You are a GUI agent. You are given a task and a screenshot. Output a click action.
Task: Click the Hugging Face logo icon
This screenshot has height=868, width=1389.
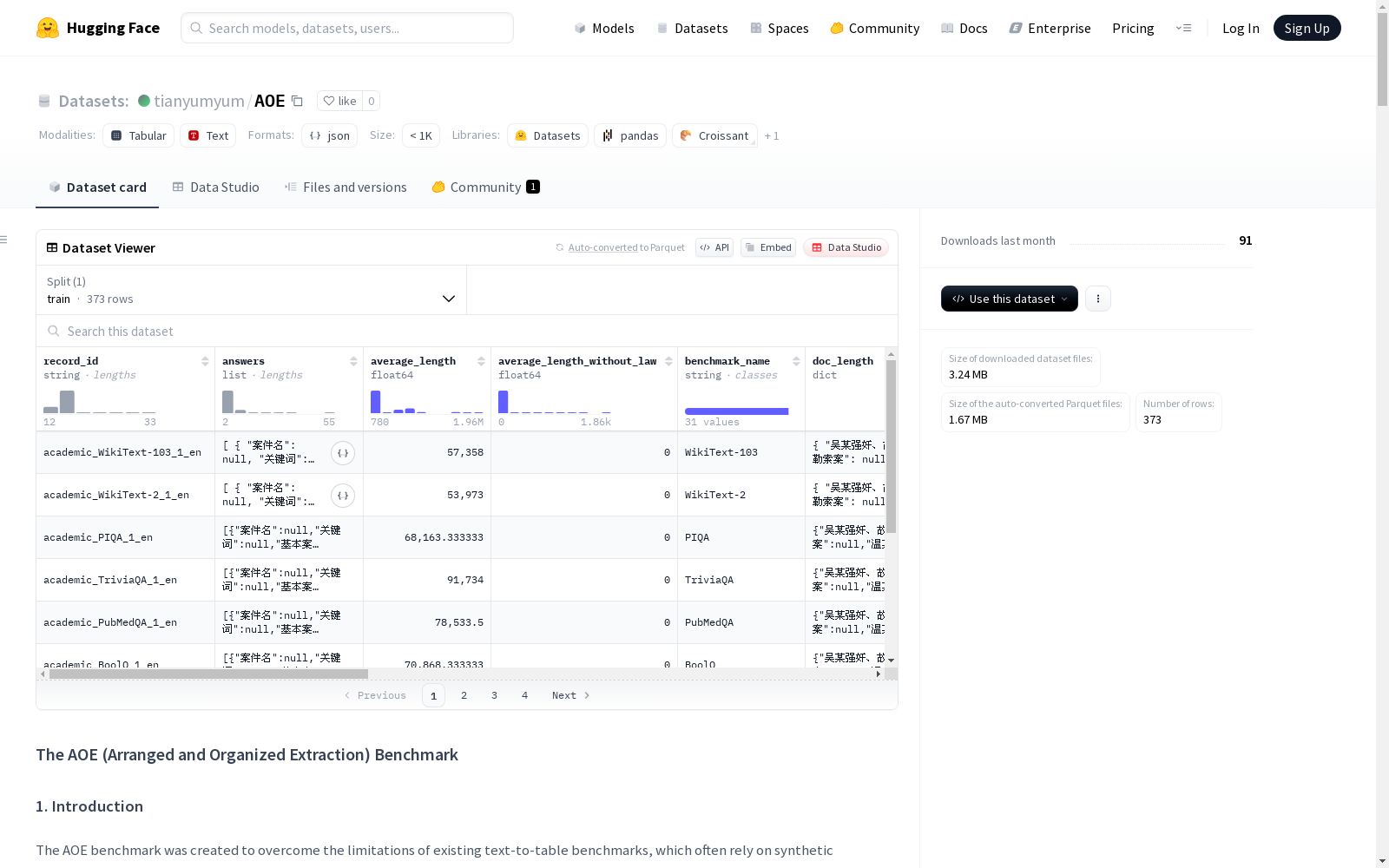(48, 28)
